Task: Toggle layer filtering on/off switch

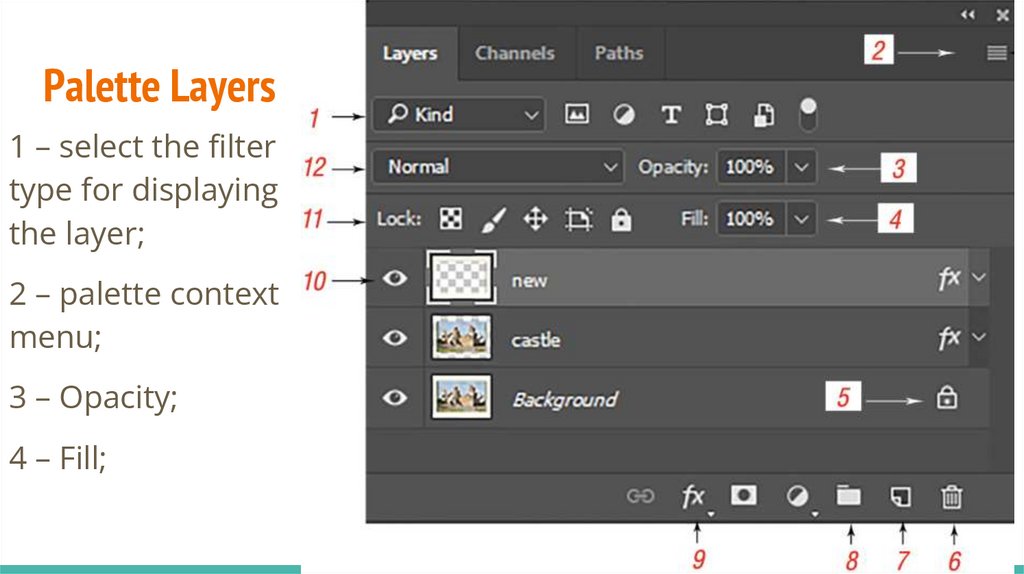Action: click(808, 114)
